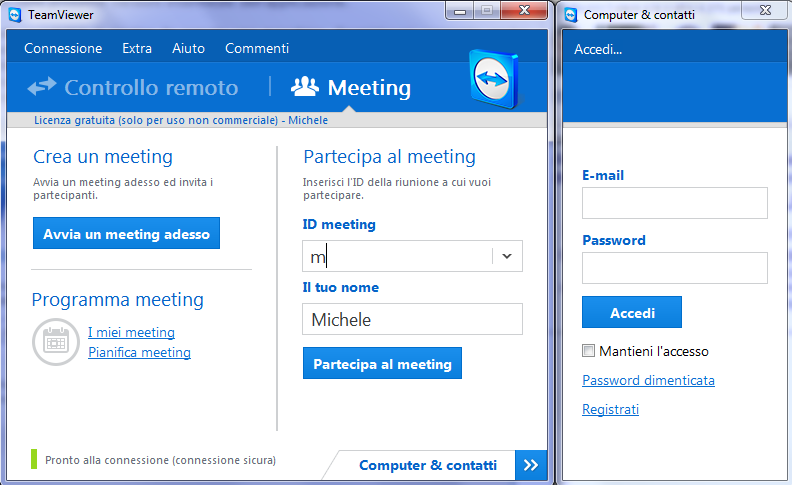Click the calendar icon under Programma meeting
The width and height of the screenshot is (792, 485).
[56, 342]
